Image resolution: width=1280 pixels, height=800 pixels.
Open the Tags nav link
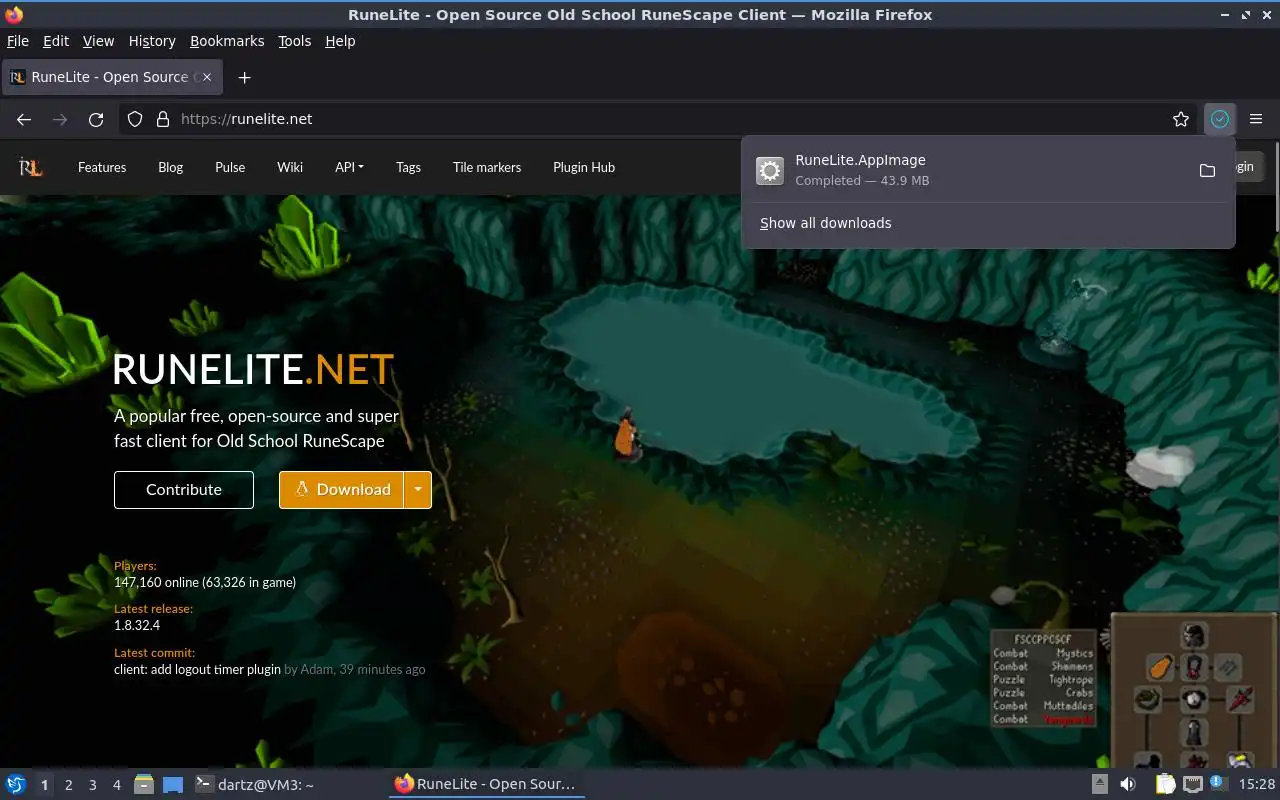pos(408,167)
